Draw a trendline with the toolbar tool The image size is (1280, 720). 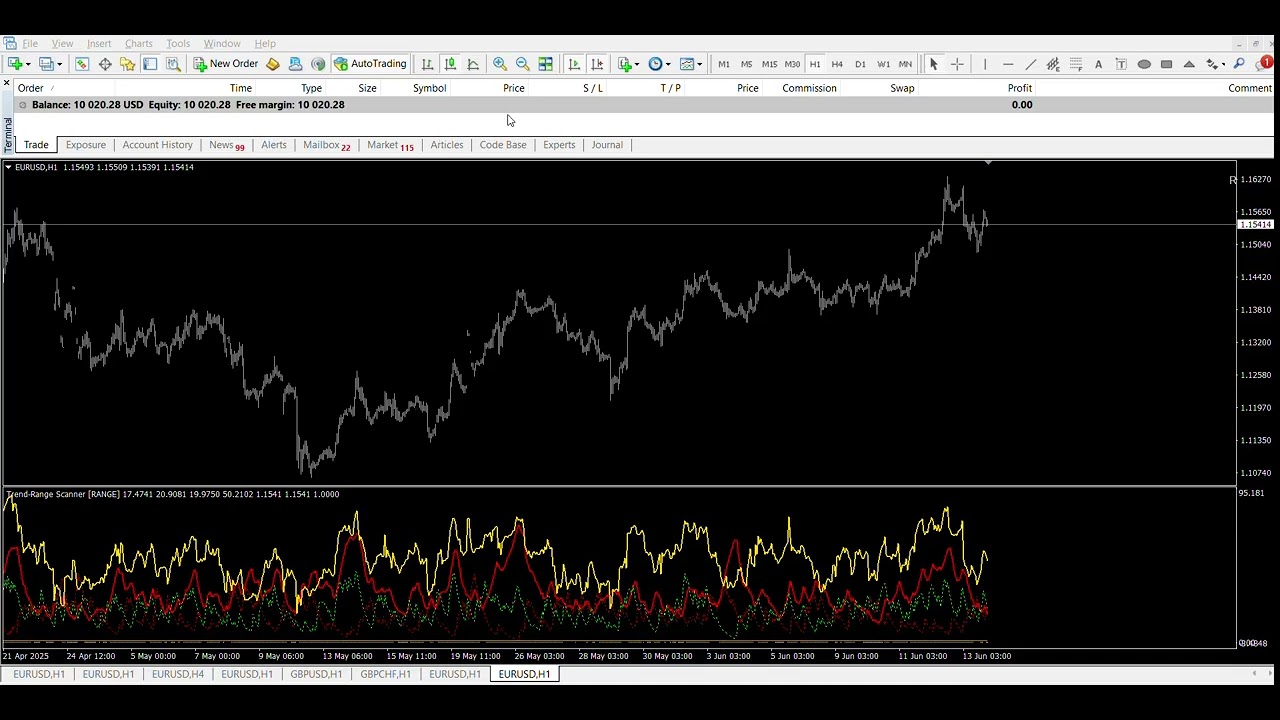pyautogui.click(x=1030, y=64)
